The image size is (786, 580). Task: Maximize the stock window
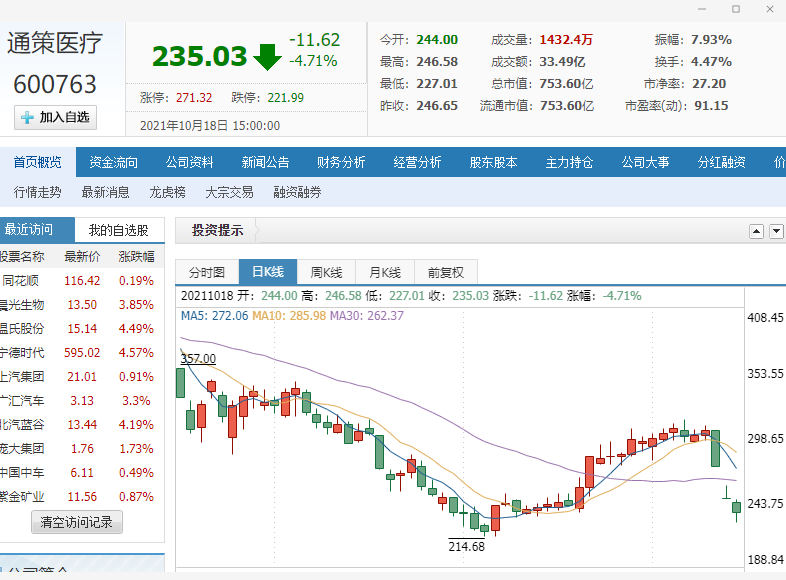point(736,9)
